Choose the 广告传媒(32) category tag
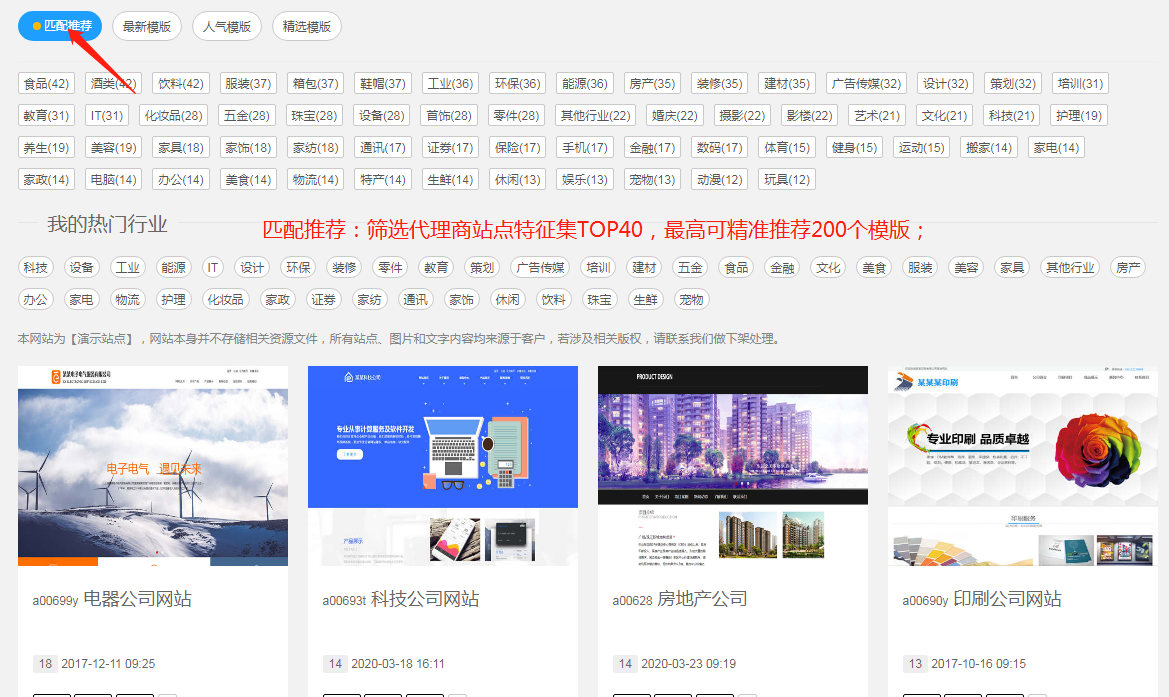 coord(866,84)
